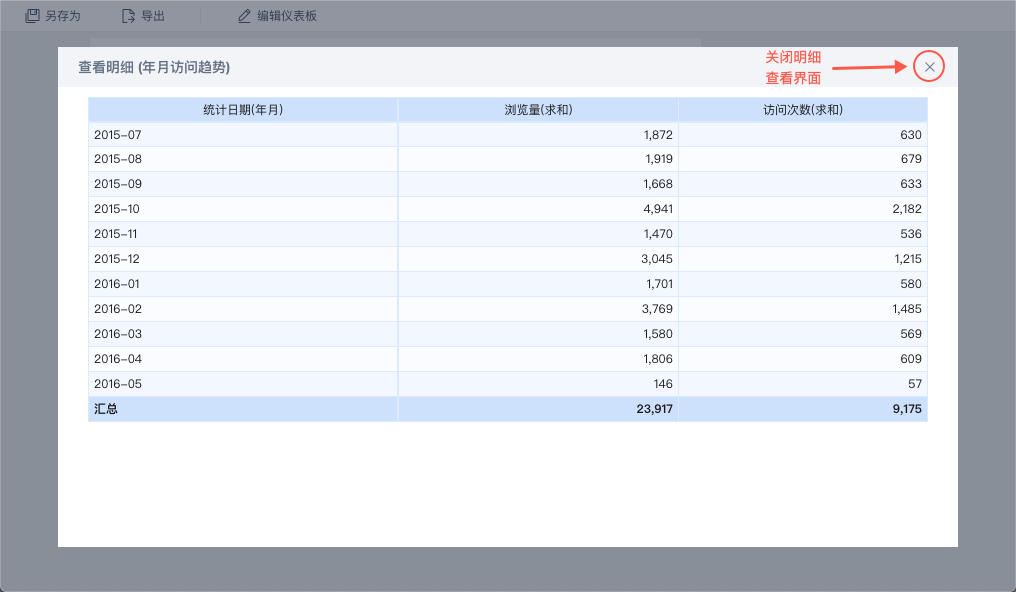Click the visit count value 2,182
This screenshot has width=1016, height=592.
(906, 209)
